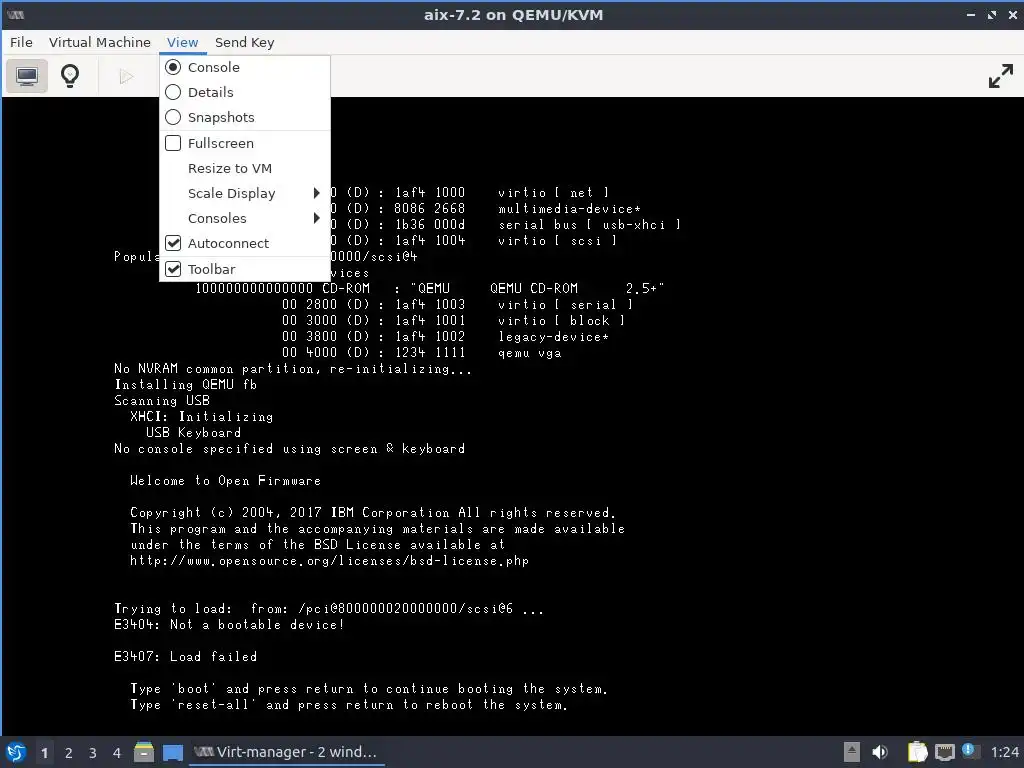Viewport: 1024px width, 768px height.
Task: Enable the Fullscreen checkbox
Action: (x=245, y=143)
